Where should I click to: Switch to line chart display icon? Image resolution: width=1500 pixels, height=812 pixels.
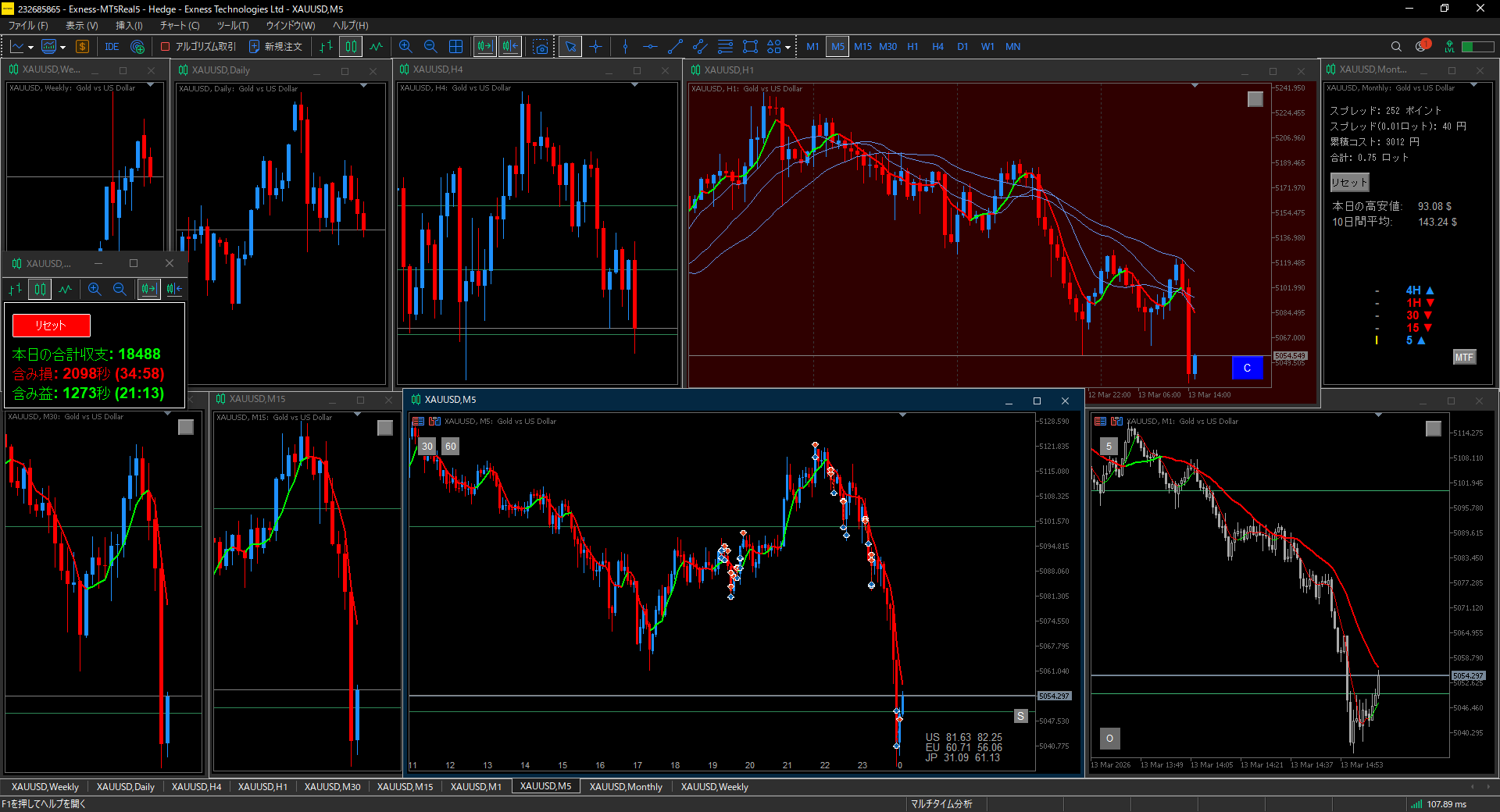[x=377, y=47]
